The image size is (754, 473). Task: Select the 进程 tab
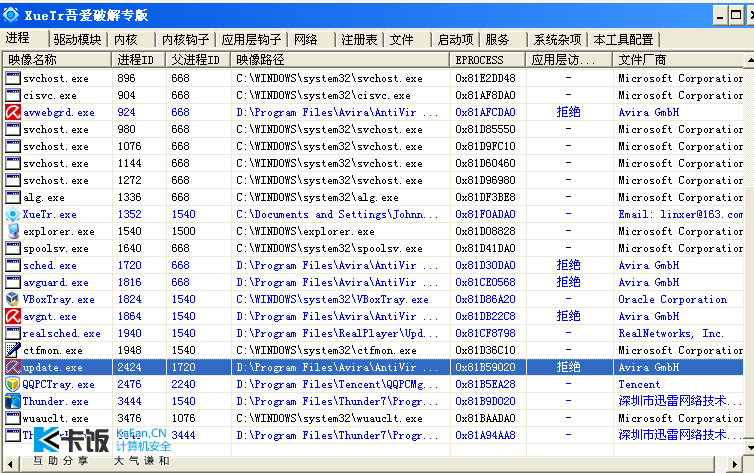[18, 38]
